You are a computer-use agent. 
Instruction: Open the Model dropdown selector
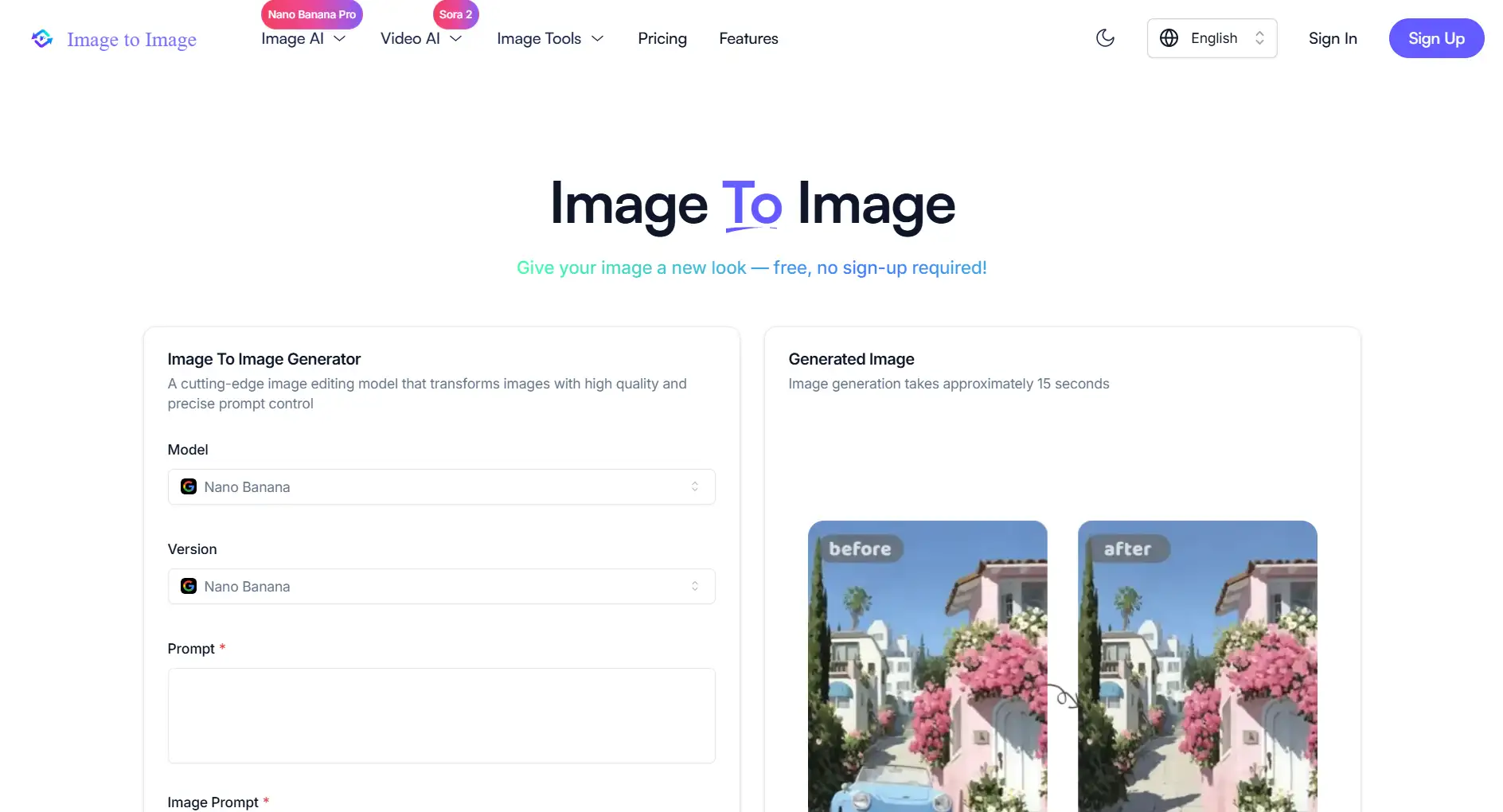click(441, 486)
